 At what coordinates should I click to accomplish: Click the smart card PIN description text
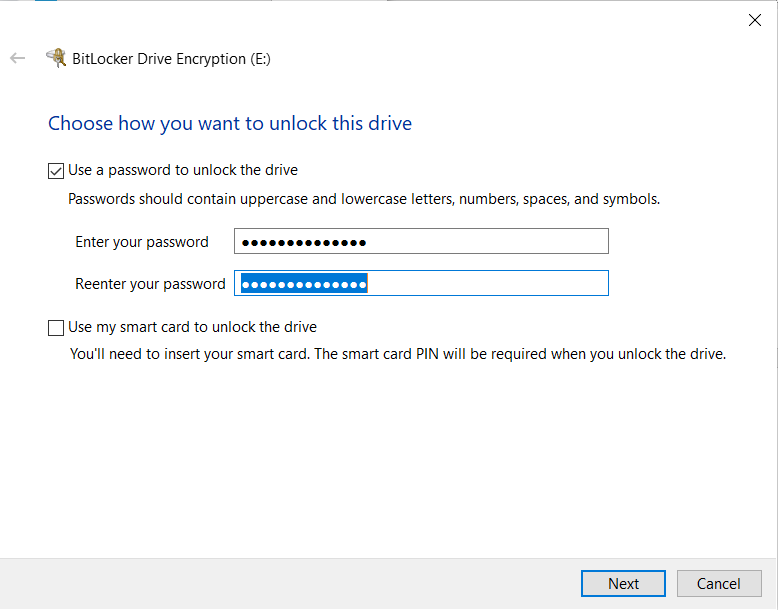pyautogui.click(x=397, y=354)
